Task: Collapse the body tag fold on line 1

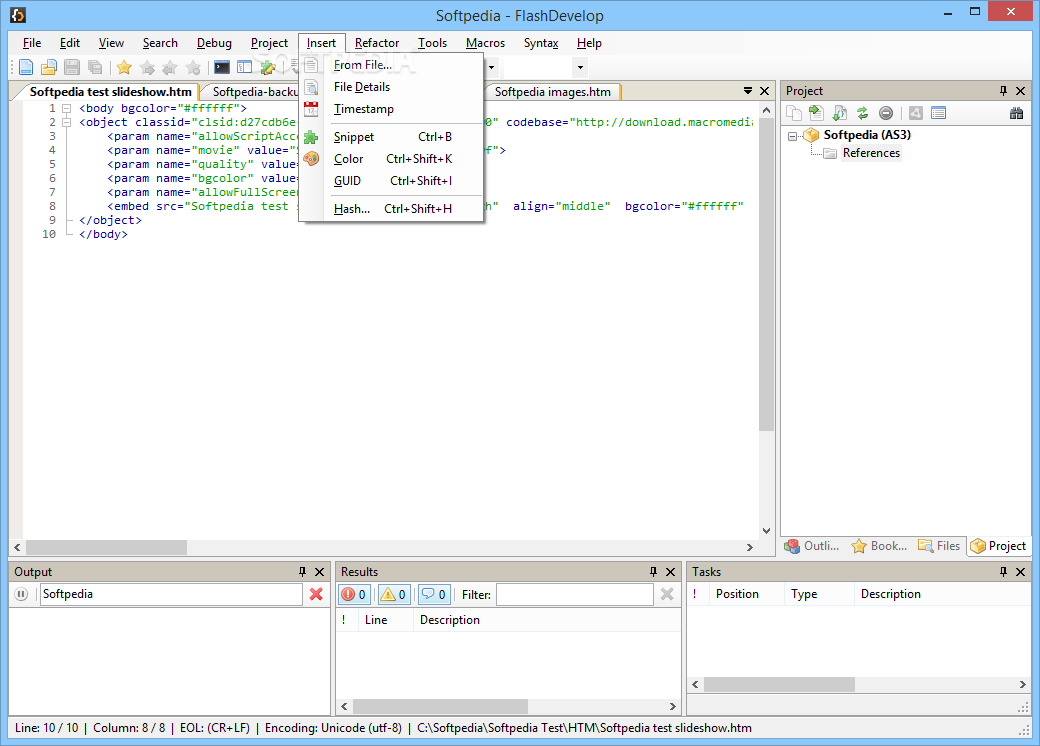Action: click(x=66, y=108)
